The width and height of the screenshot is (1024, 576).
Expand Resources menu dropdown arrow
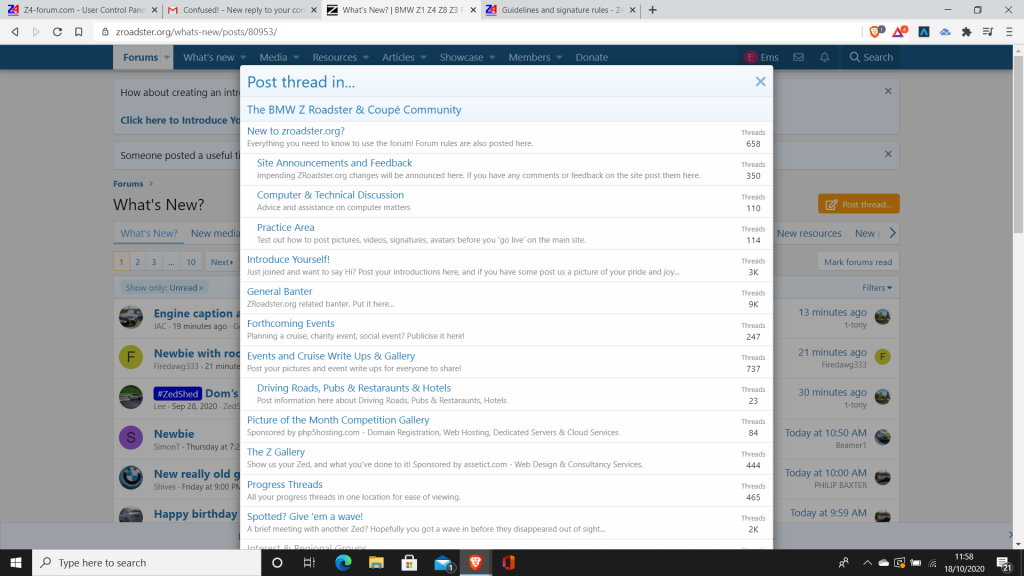[366, 57]
